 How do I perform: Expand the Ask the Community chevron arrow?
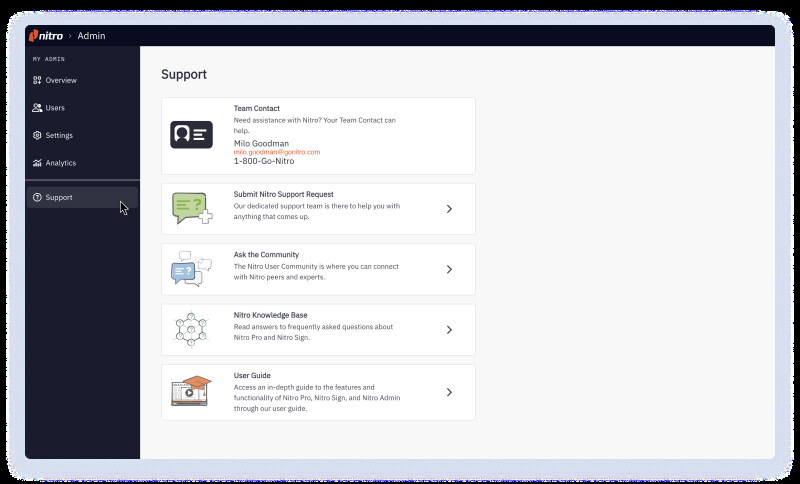coord(449,269)
